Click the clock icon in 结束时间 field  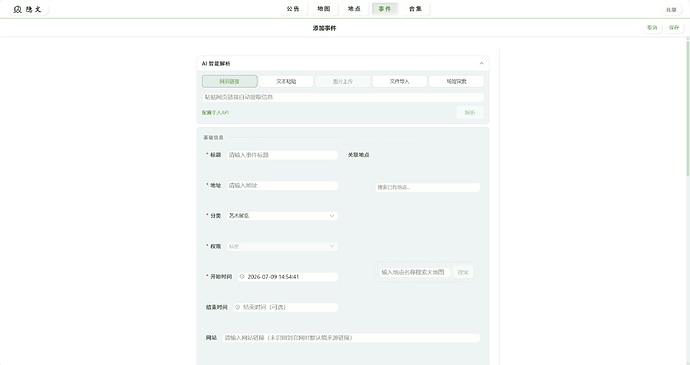coord(237,307)
